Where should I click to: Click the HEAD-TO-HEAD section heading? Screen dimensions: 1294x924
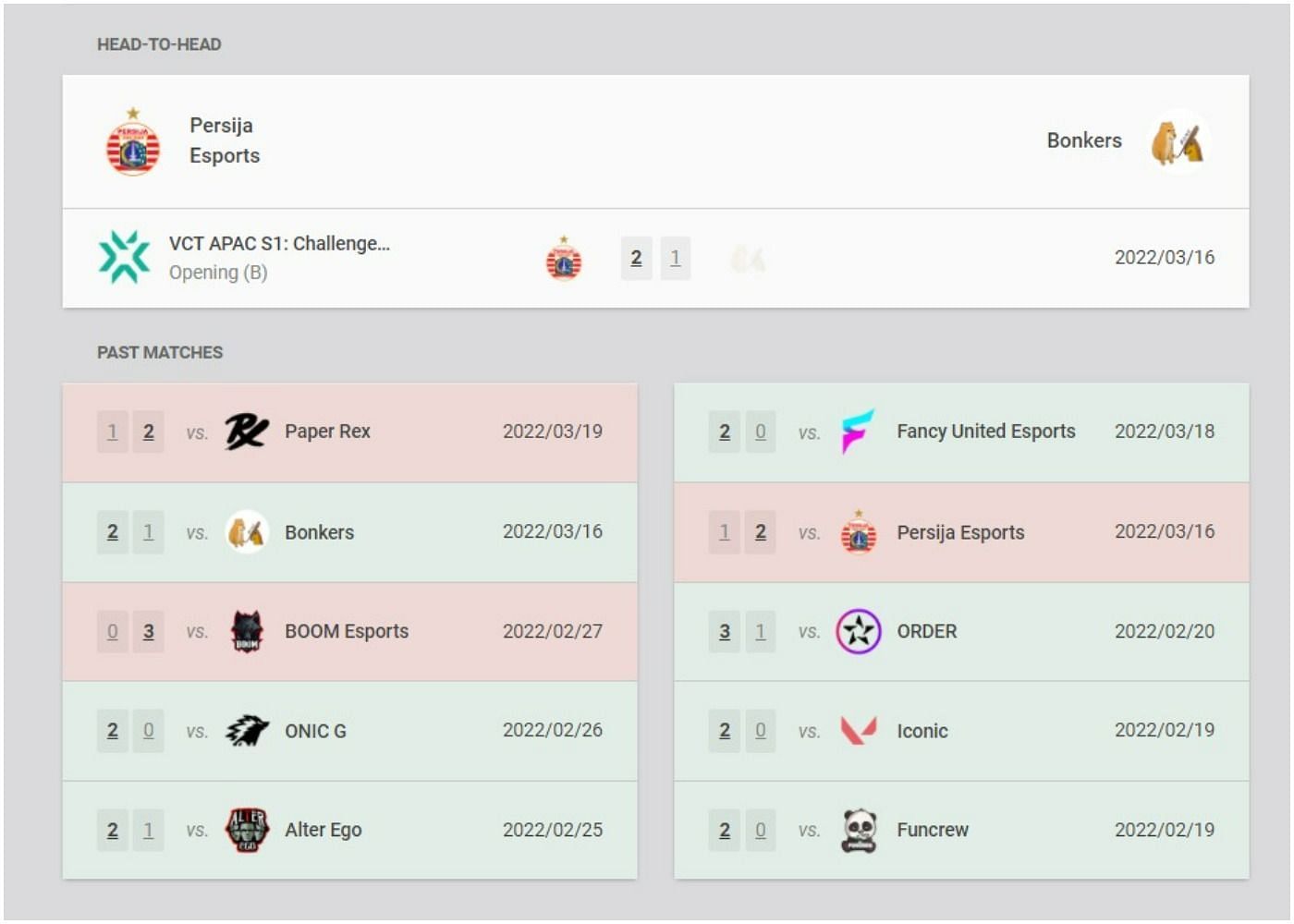(x=159, y=44)
